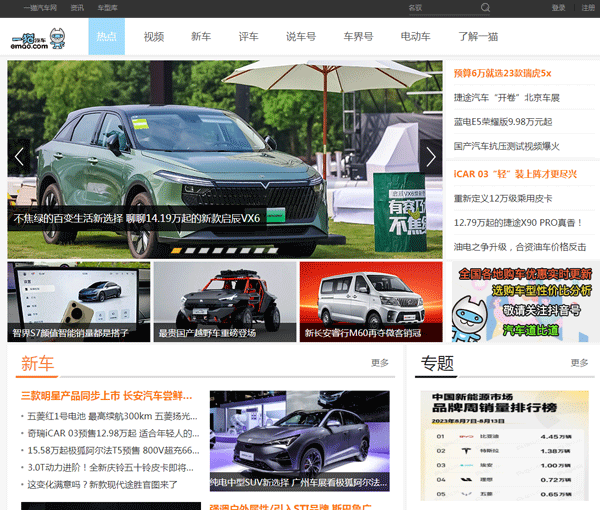Click 资讯 in top bar
600x510 pixels.
point(77,8)
